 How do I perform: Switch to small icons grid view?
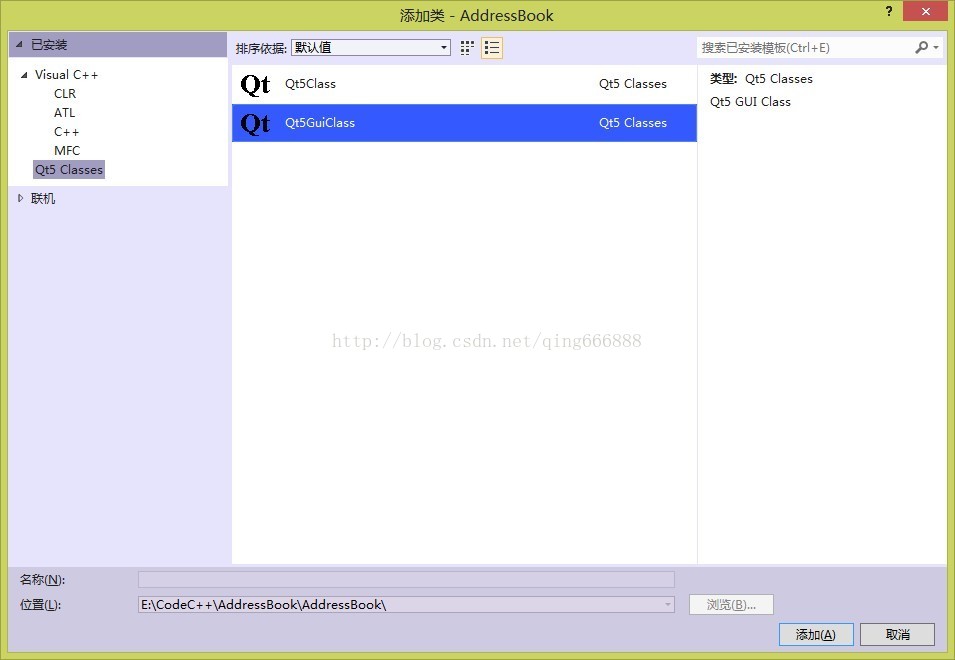[467, 48]
